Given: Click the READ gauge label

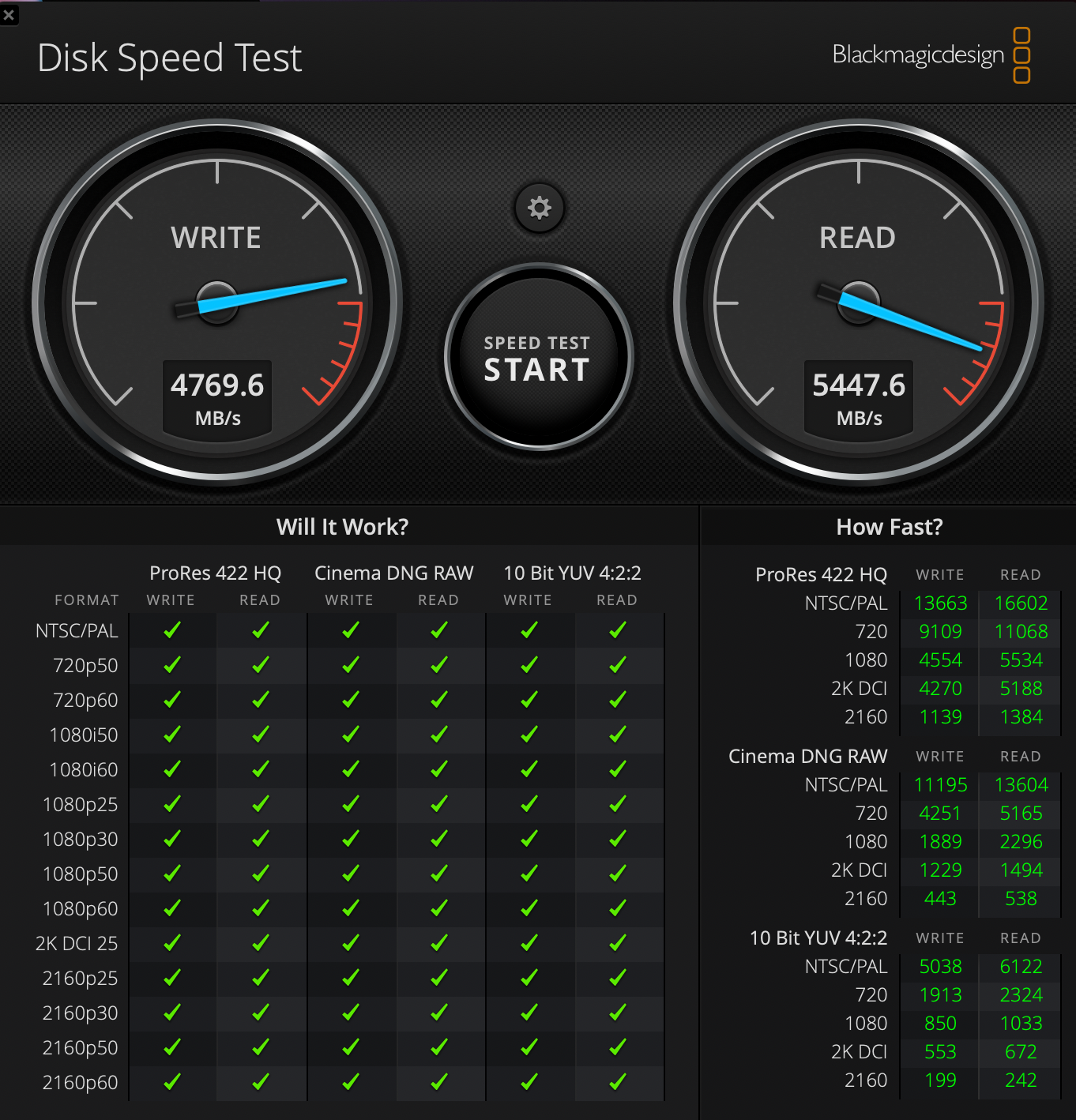Looking at the screenshot, I should (857, 238).
